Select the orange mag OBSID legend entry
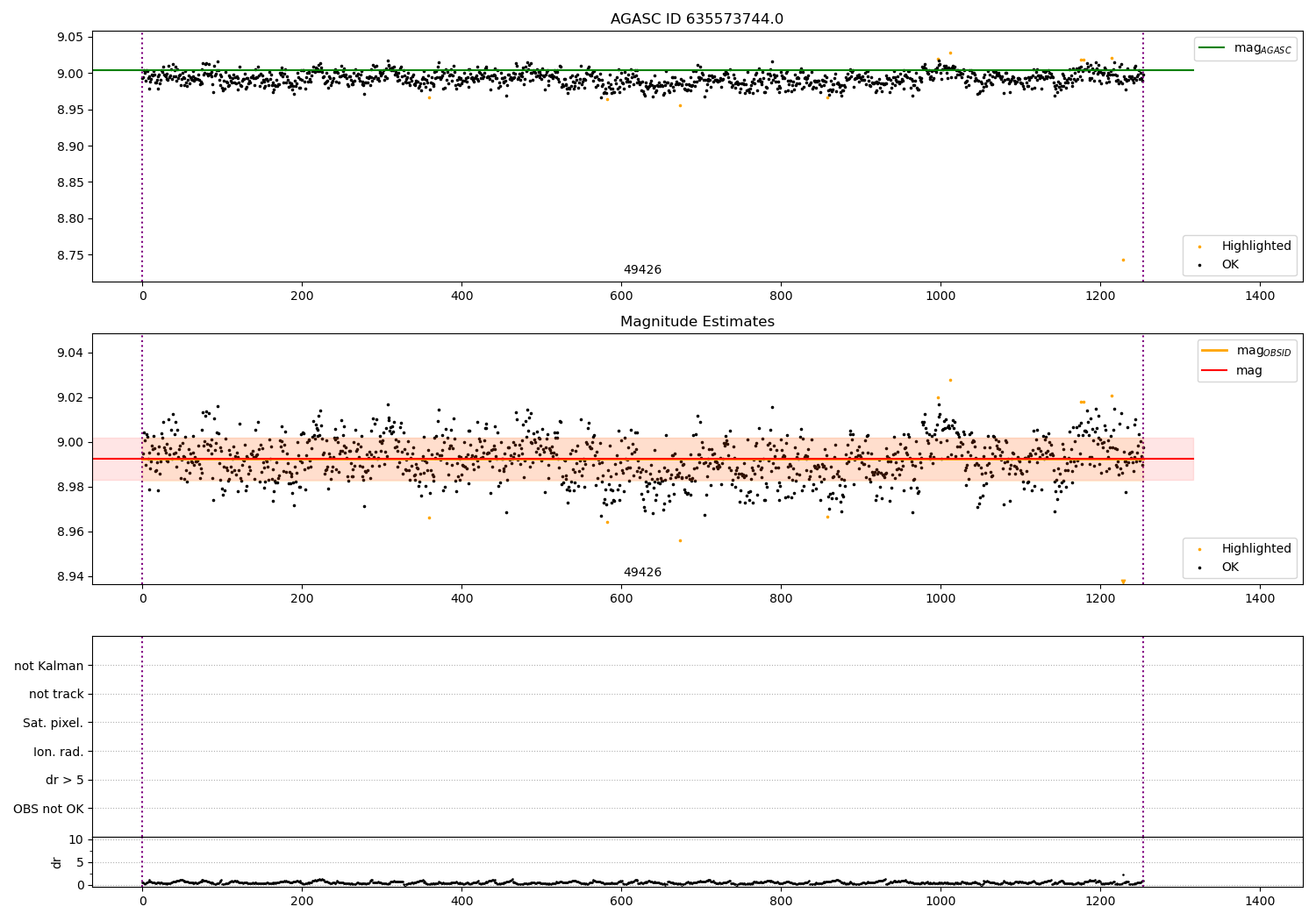1316x921 pixels. [1247, 351]
